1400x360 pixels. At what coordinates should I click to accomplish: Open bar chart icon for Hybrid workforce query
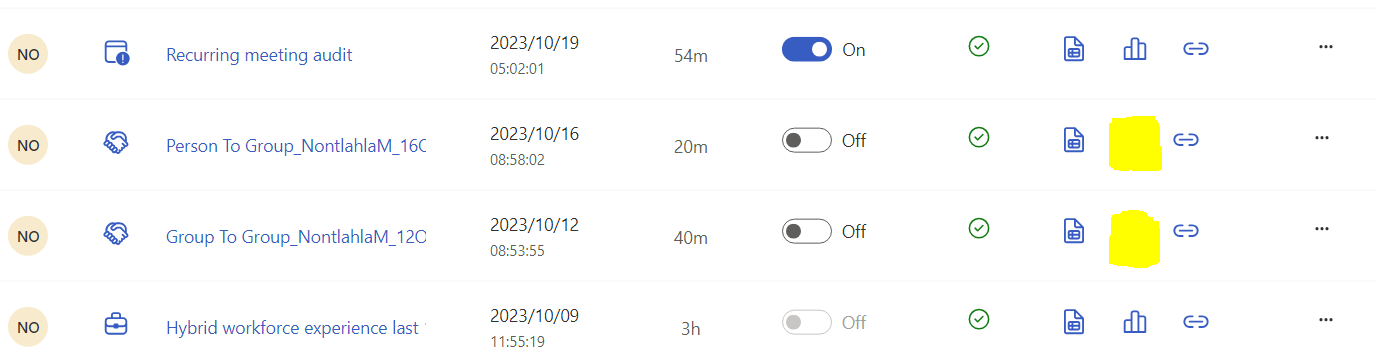pos(1135,322)
